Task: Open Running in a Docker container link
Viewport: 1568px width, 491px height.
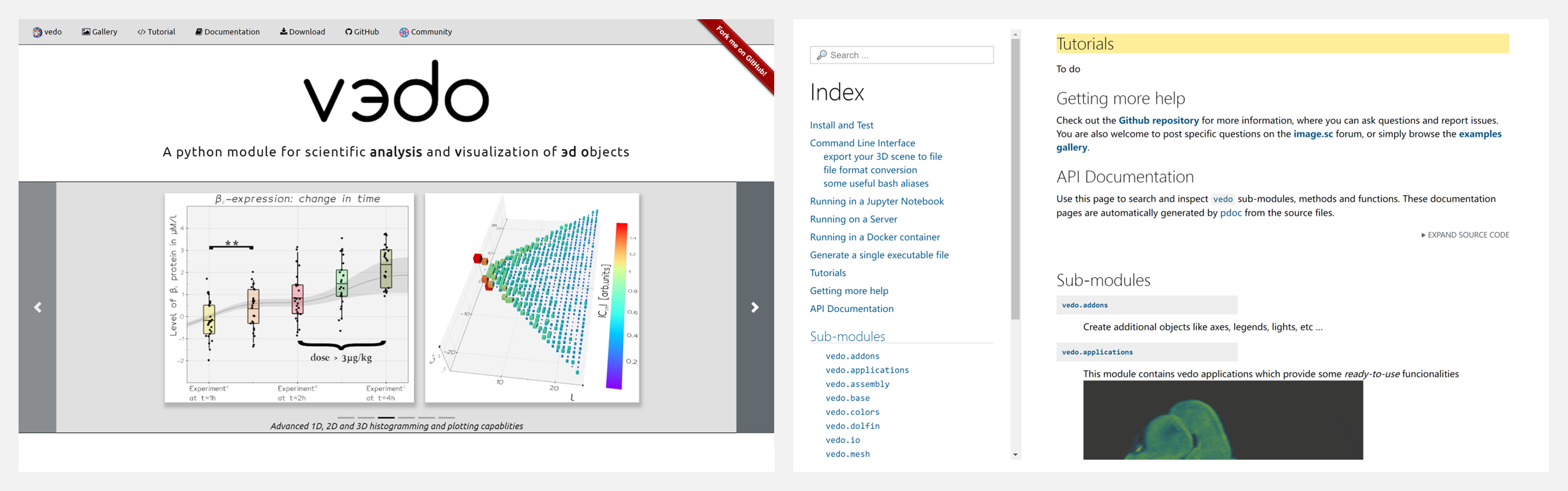Action: tap(875, 237)
